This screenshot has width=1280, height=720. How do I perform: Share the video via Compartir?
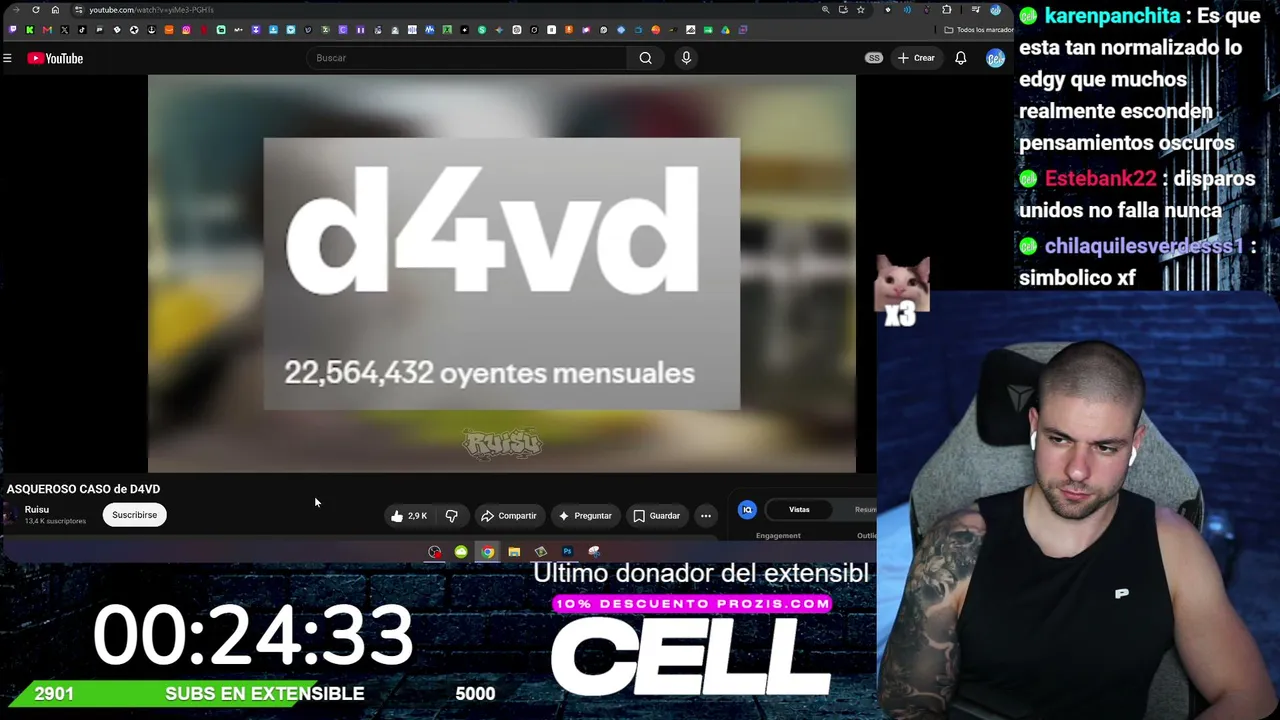click(x=509, y=516)
